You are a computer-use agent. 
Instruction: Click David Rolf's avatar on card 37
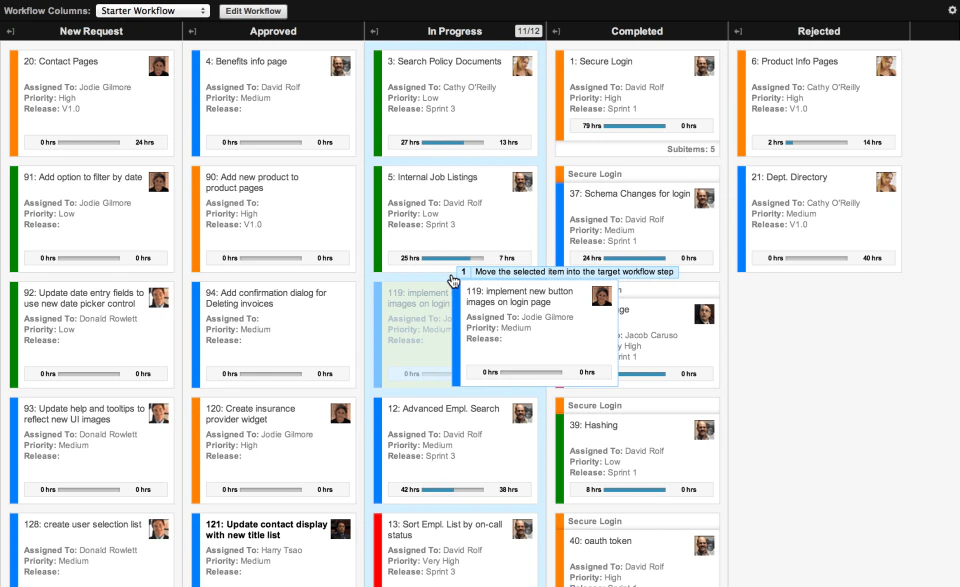[x=704, y=197]
